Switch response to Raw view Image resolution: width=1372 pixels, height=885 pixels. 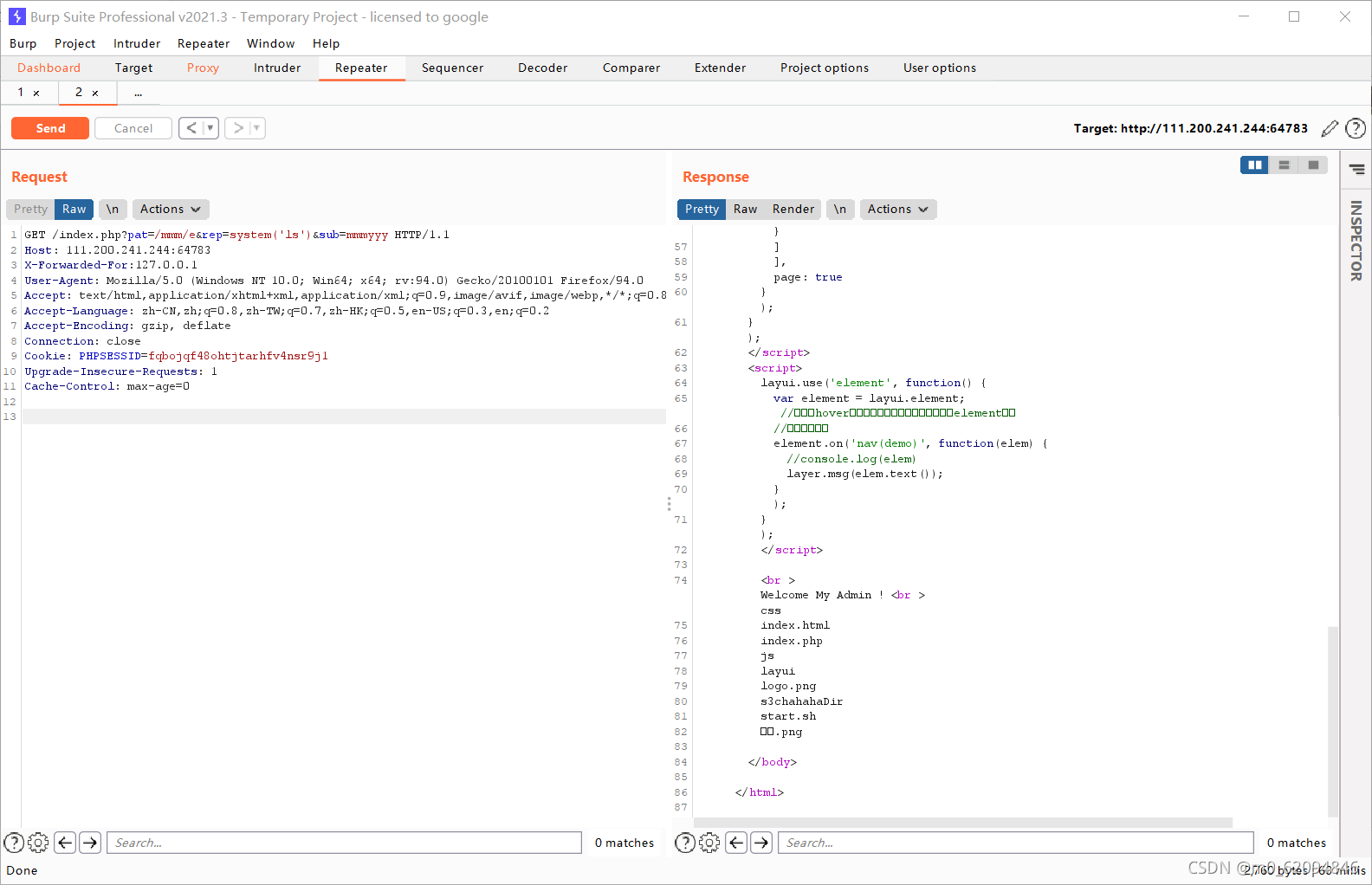coord(745,209)
